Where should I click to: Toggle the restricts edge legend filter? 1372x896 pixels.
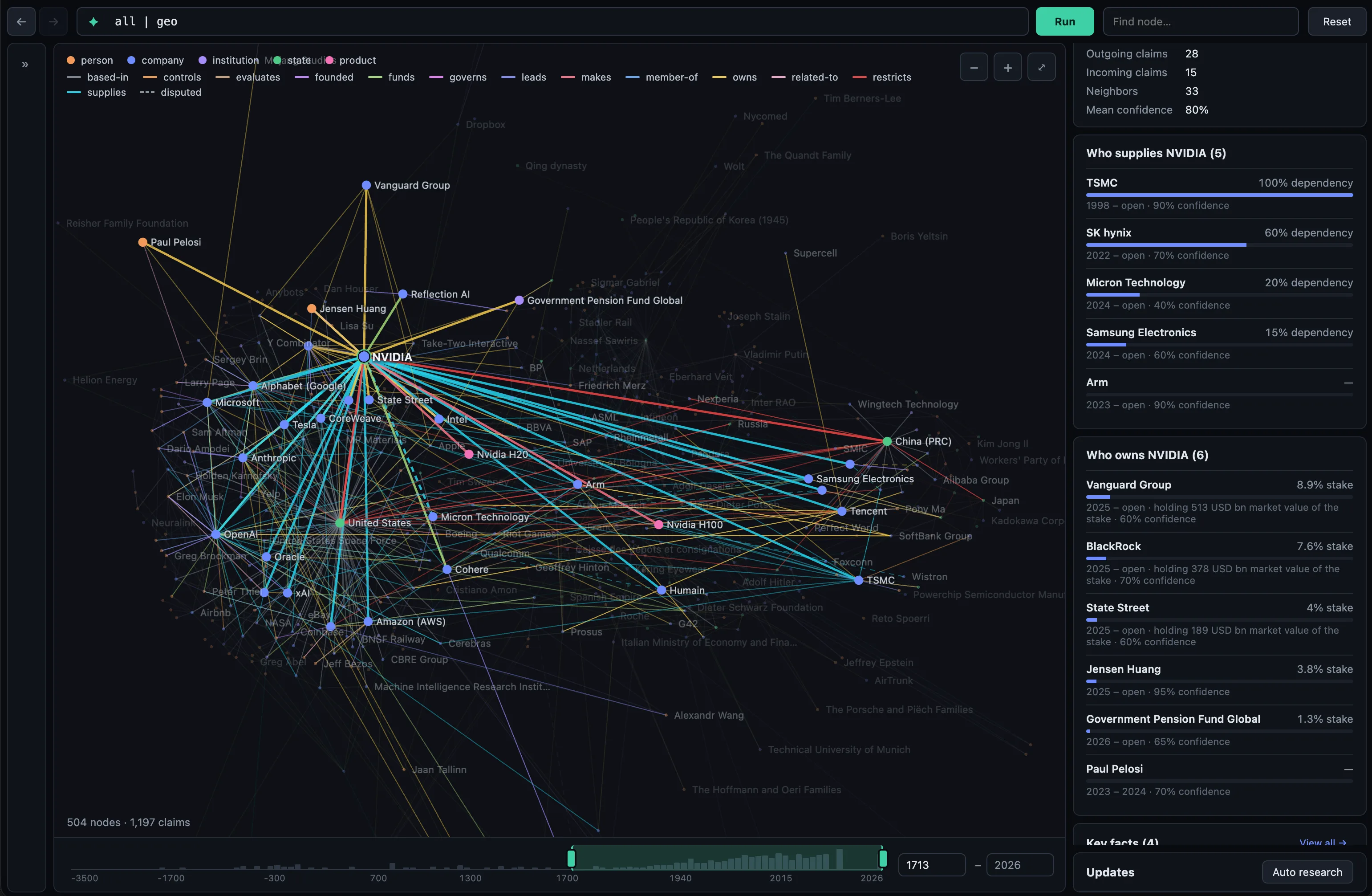point(881,77)
